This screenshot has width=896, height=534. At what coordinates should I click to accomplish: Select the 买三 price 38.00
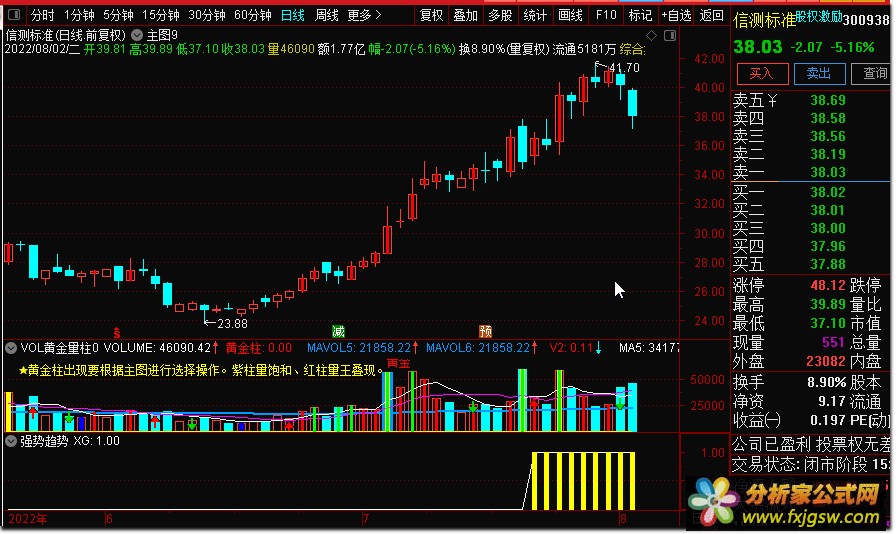click(827, 228)
